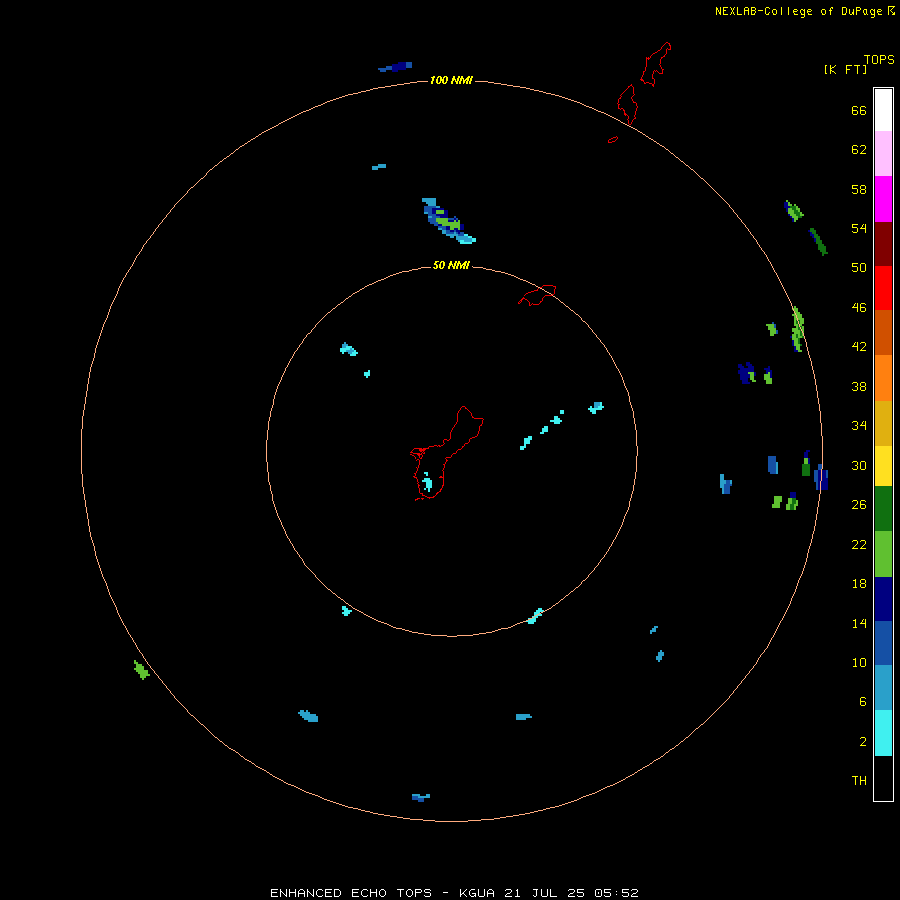Click the legend value '22'
This screenshot has height=900, width=900.
pos(859,544)
